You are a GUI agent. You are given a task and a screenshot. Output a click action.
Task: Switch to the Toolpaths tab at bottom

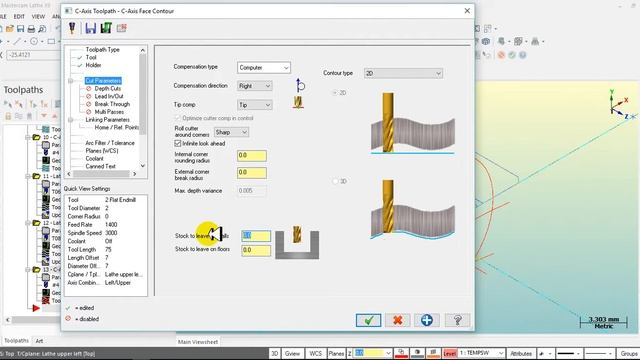(x=16, y=340)
